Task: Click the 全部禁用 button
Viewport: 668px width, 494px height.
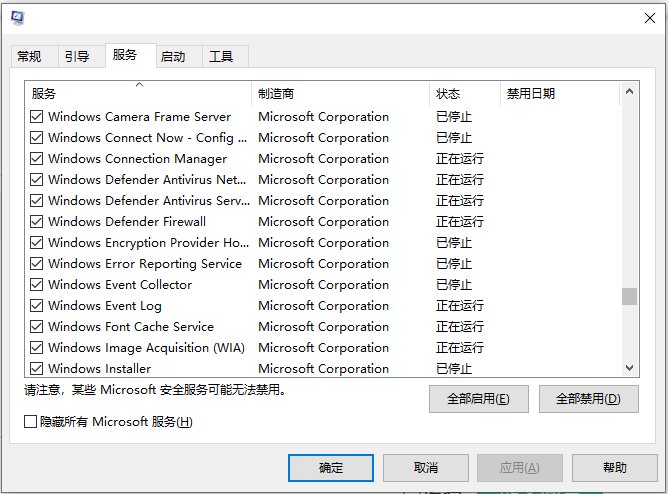Action: click(588, 399)
